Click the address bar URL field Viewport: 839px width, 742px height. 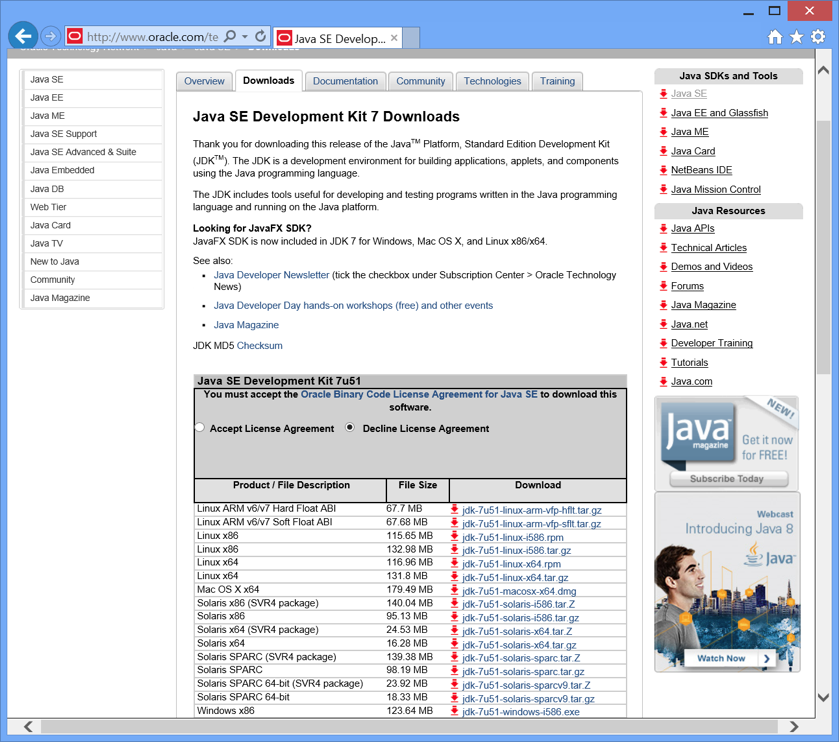[x=152, y=37]
